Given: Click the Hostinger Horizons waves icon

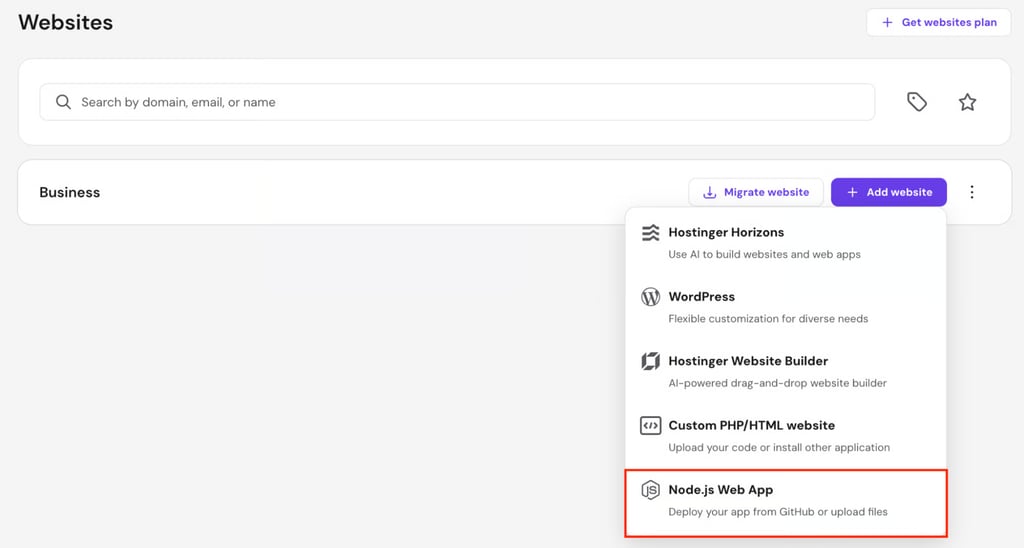Looking at the screenshot, I should tap(650, 233).
